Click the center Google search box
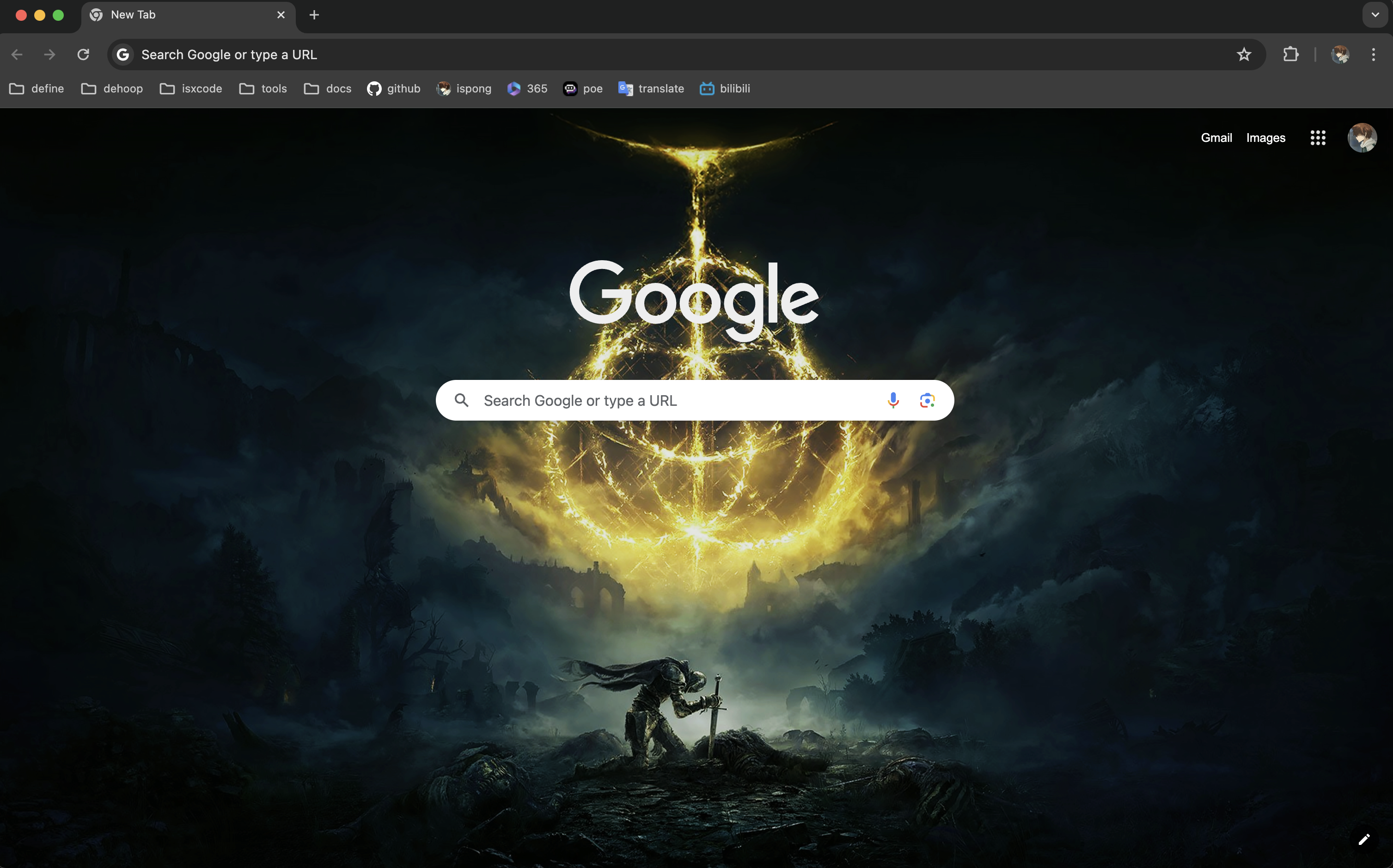The height and width of the screenshot is (868, 1393). pyautogui.click(x=695, y=400)
